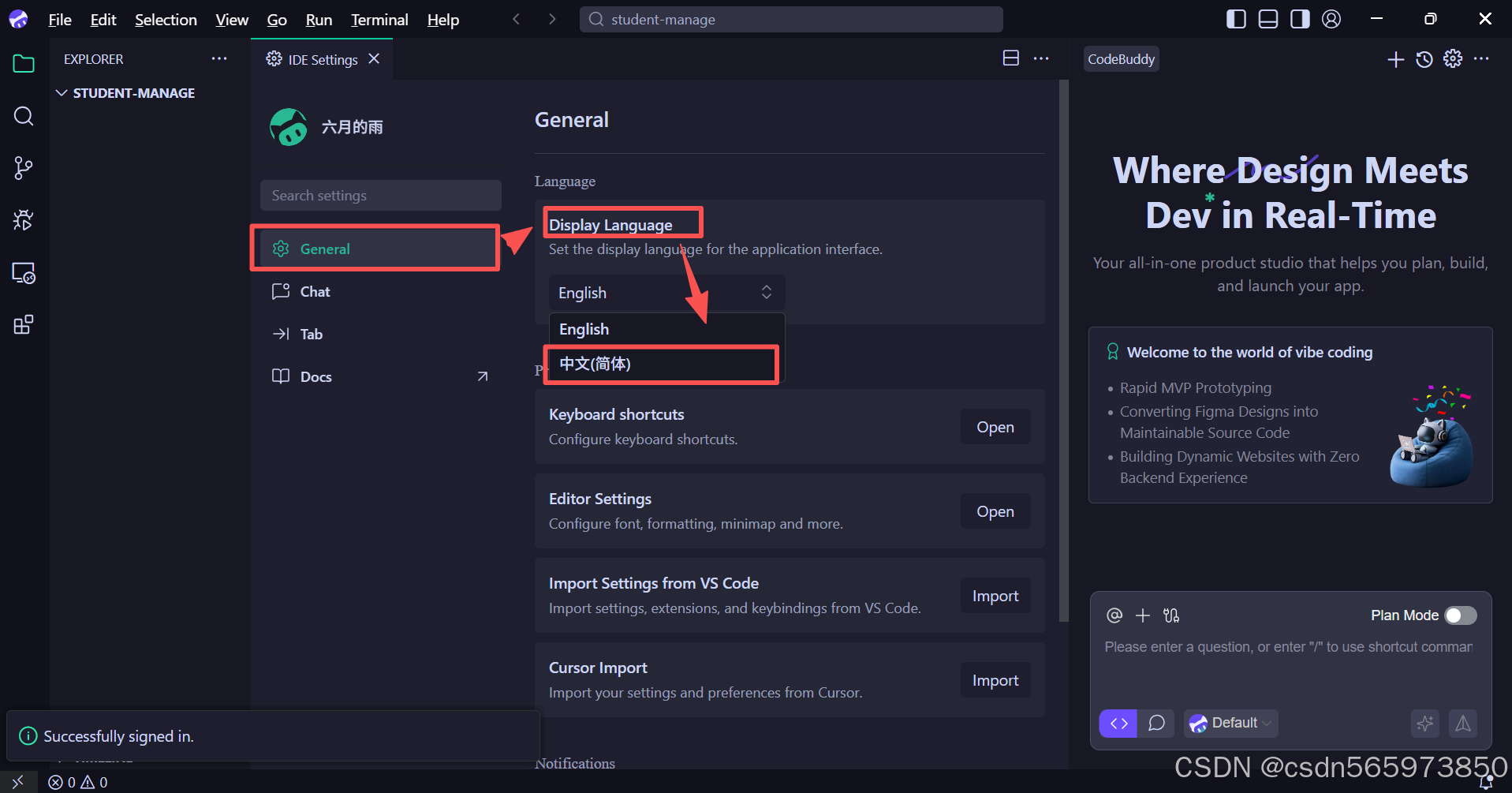Viewport: 1512px width, 793px height.
Task: Close the IDE Settings tab
Action: point(374,59)
